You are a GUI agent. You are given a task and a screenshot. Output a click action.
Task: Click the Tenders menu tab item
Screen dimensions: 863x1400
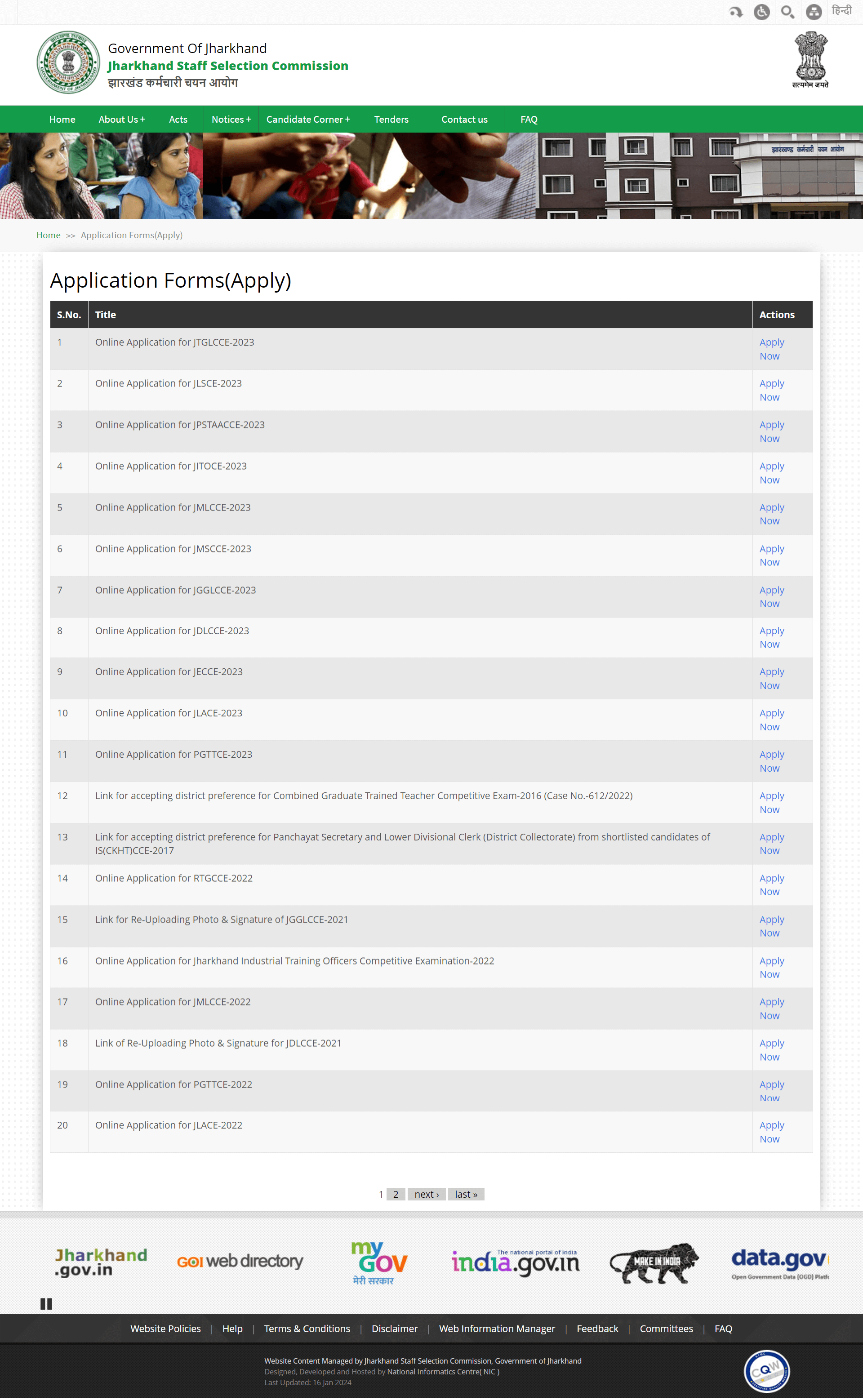pyautogui.click(x=391, y=120)
